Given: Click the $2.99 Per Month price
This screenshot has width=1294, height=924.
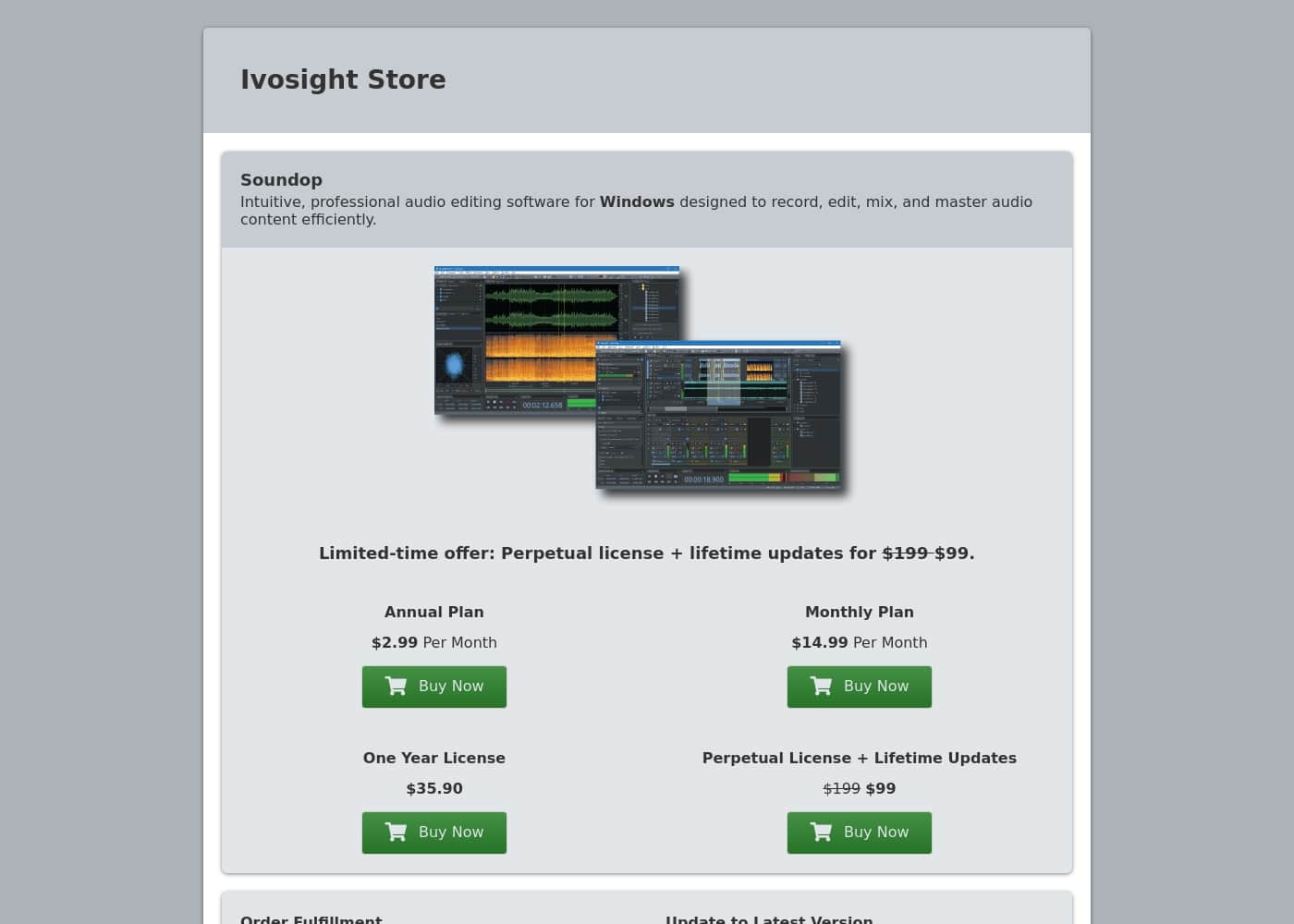Looking at the screenshot, I should point(434,642).
